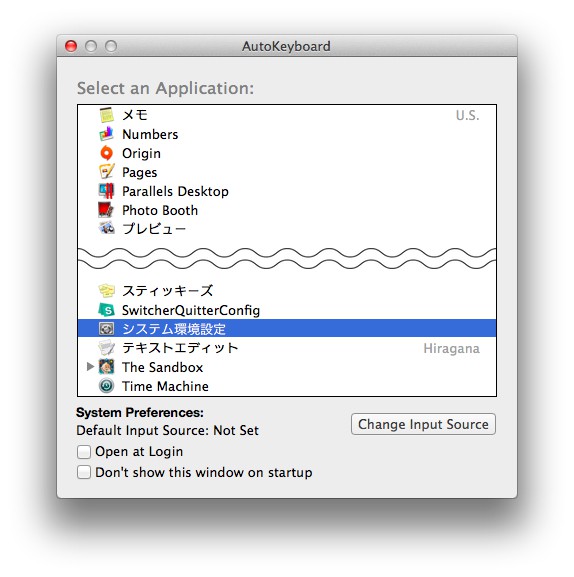Click the Change Input Source button
574x577 pixels.
click(423, 424)
